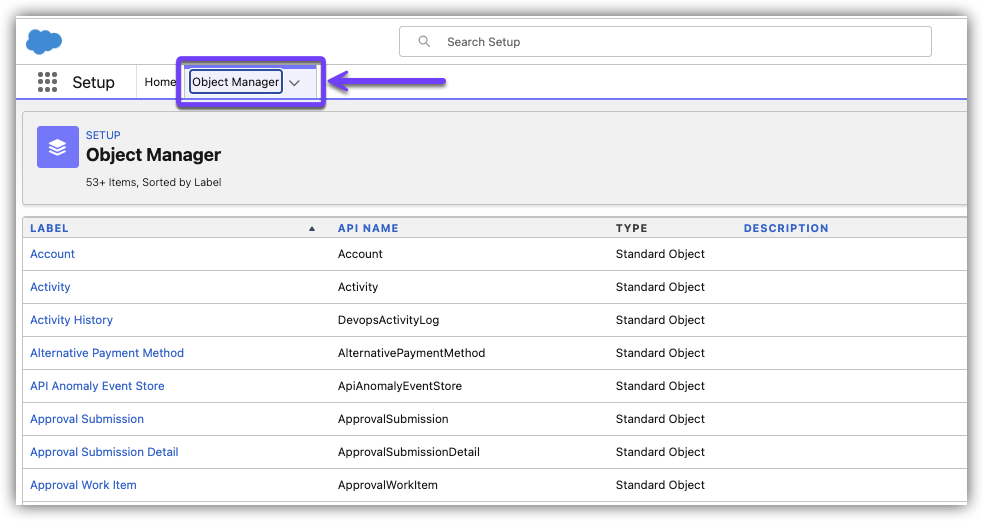This screenshot has width=983, height=521.
Task: Open API Anomaly Event Store object
Action: click(97, 386)
